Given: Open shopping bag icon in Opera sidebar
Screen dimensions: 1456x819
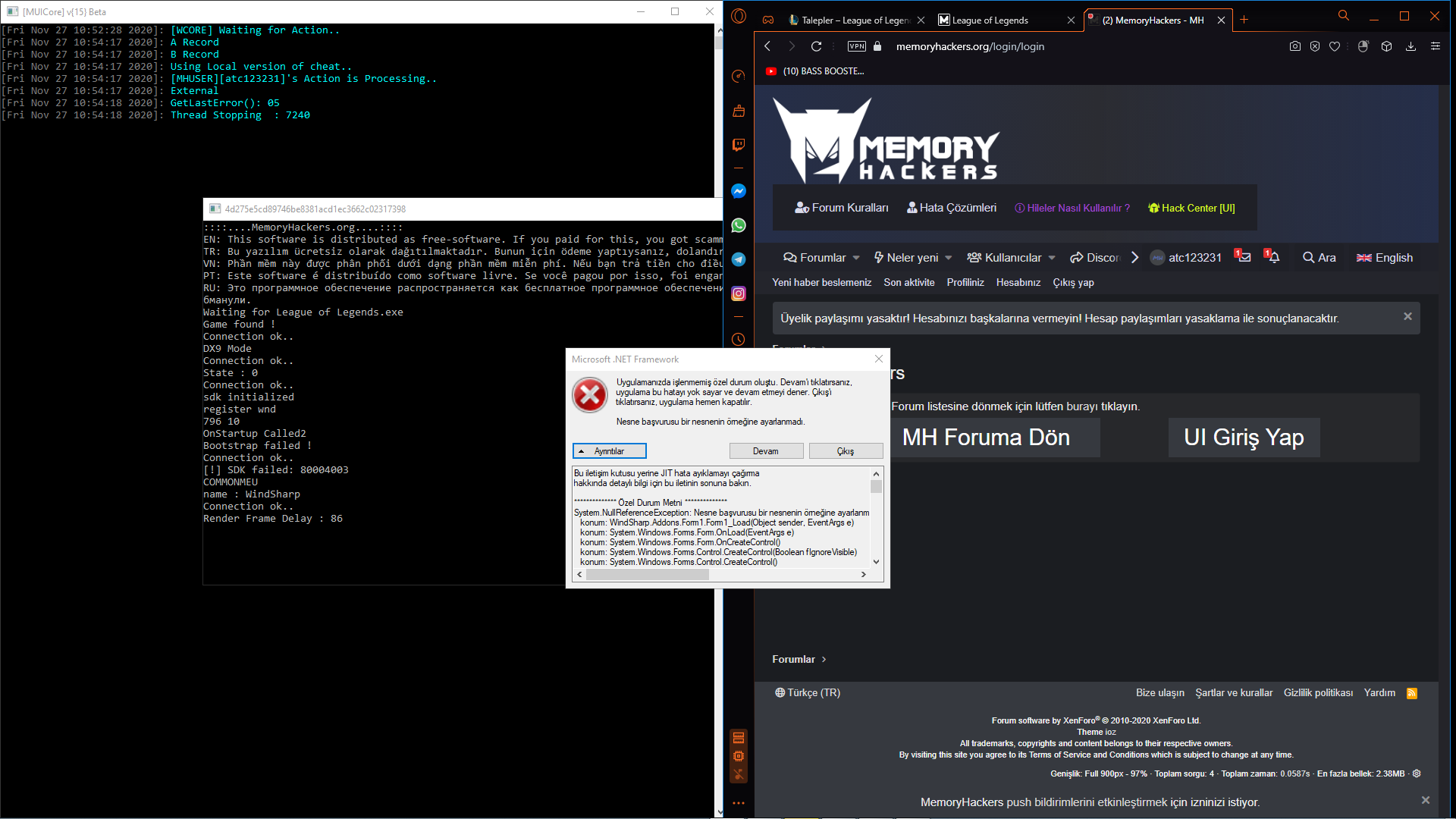Looking at the screenshot, I should tap(739, 111).
